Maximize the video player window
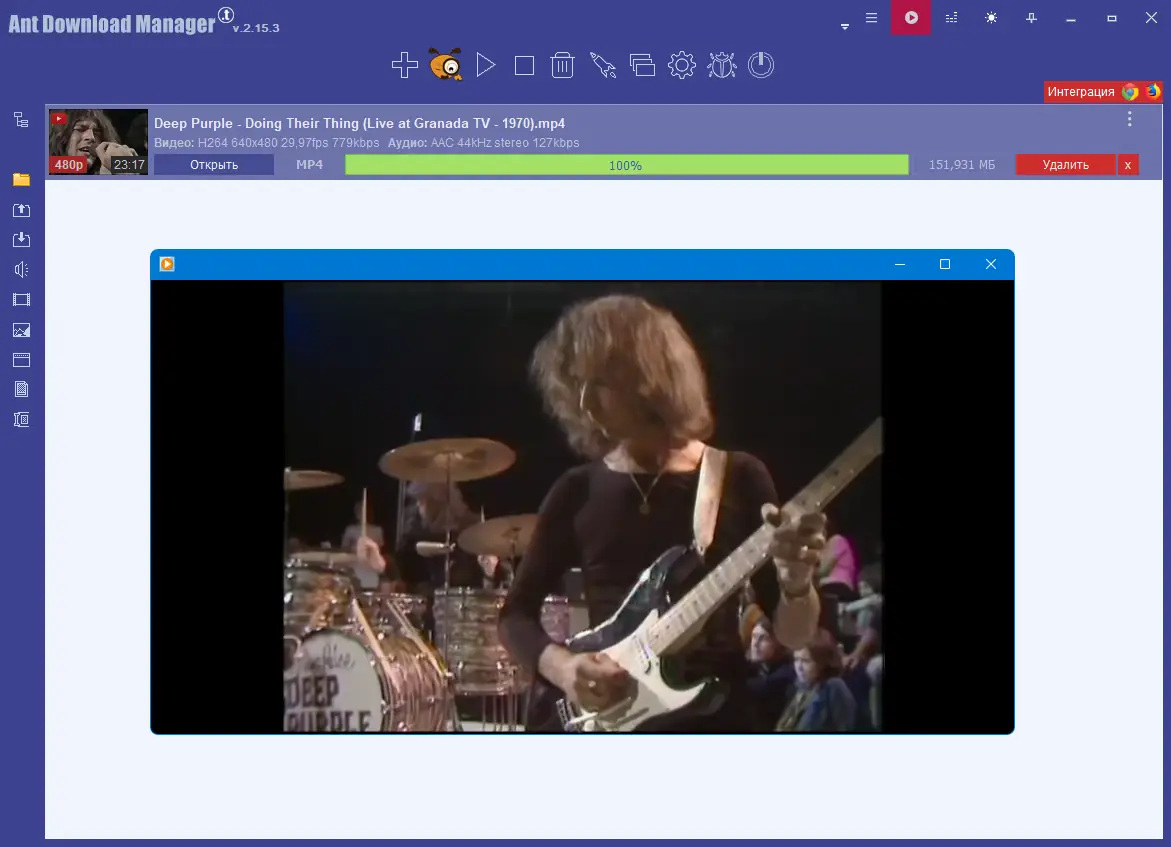Screen dimensions: 1171x847 click(945, 264)
